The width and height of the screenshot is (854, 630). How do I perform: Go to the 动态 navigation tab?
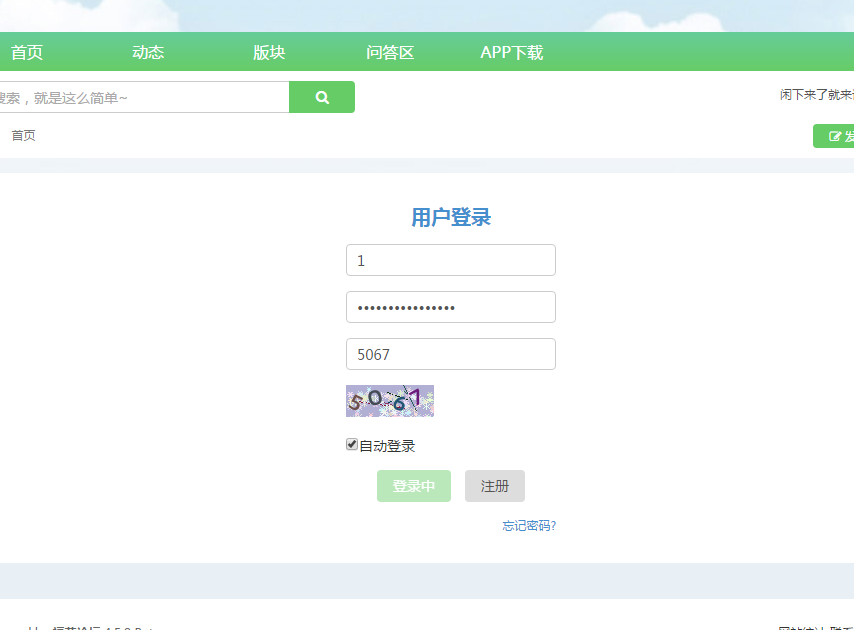click(148, 53)
